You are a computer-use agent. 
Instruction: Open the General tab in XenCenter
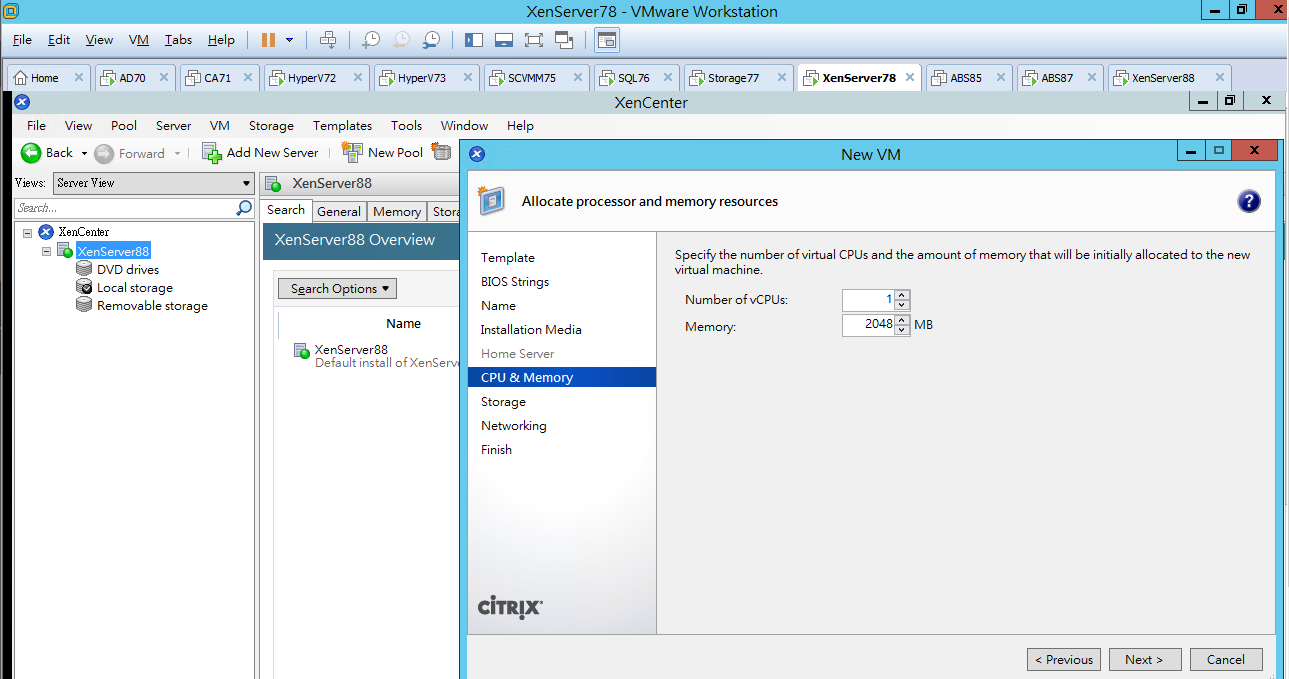pyautogui.click(x=339, y=211)
